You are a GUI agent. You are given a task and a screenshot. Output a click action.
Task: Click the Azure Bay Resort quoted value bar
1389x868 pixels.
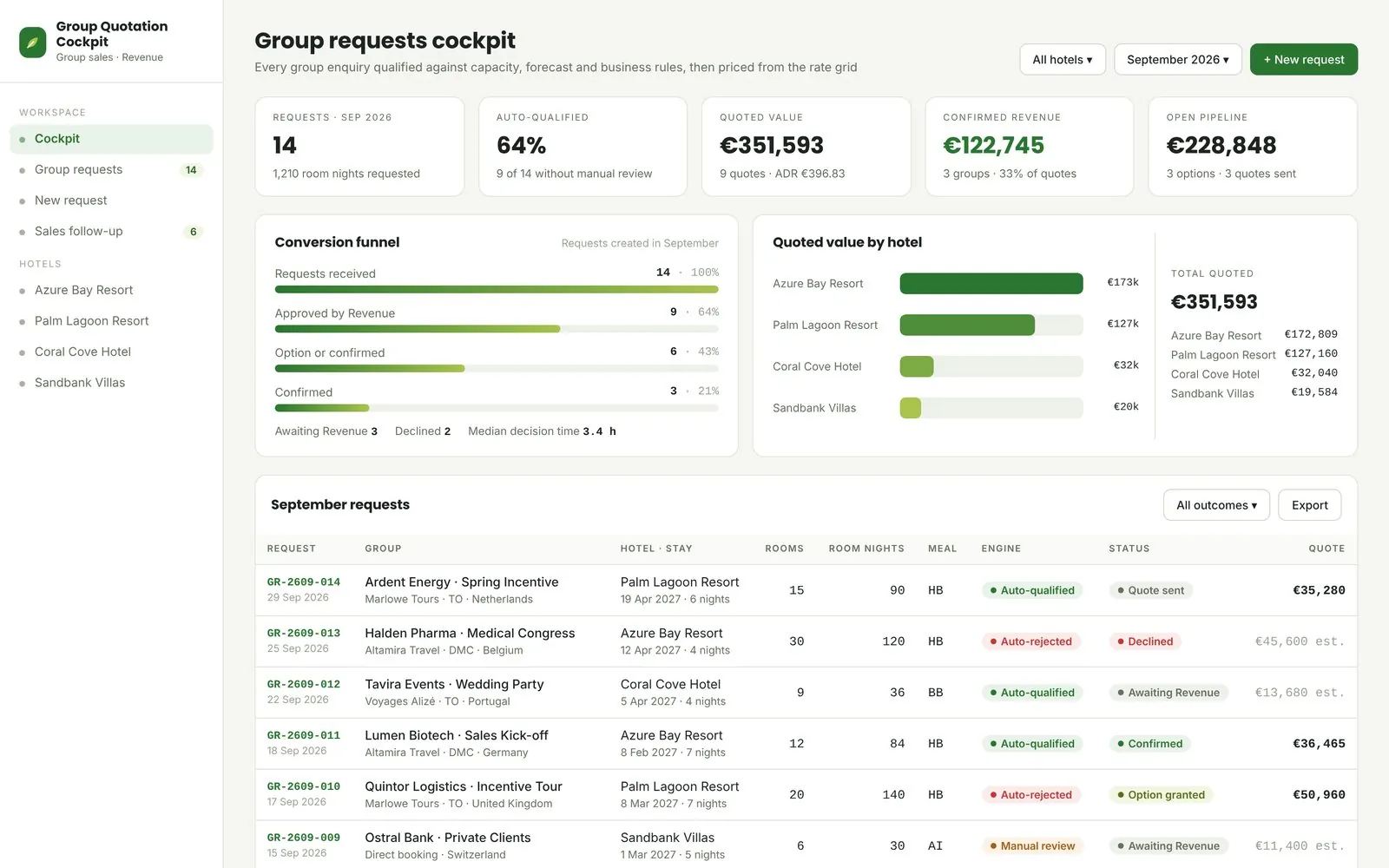(x=991, y=284)
